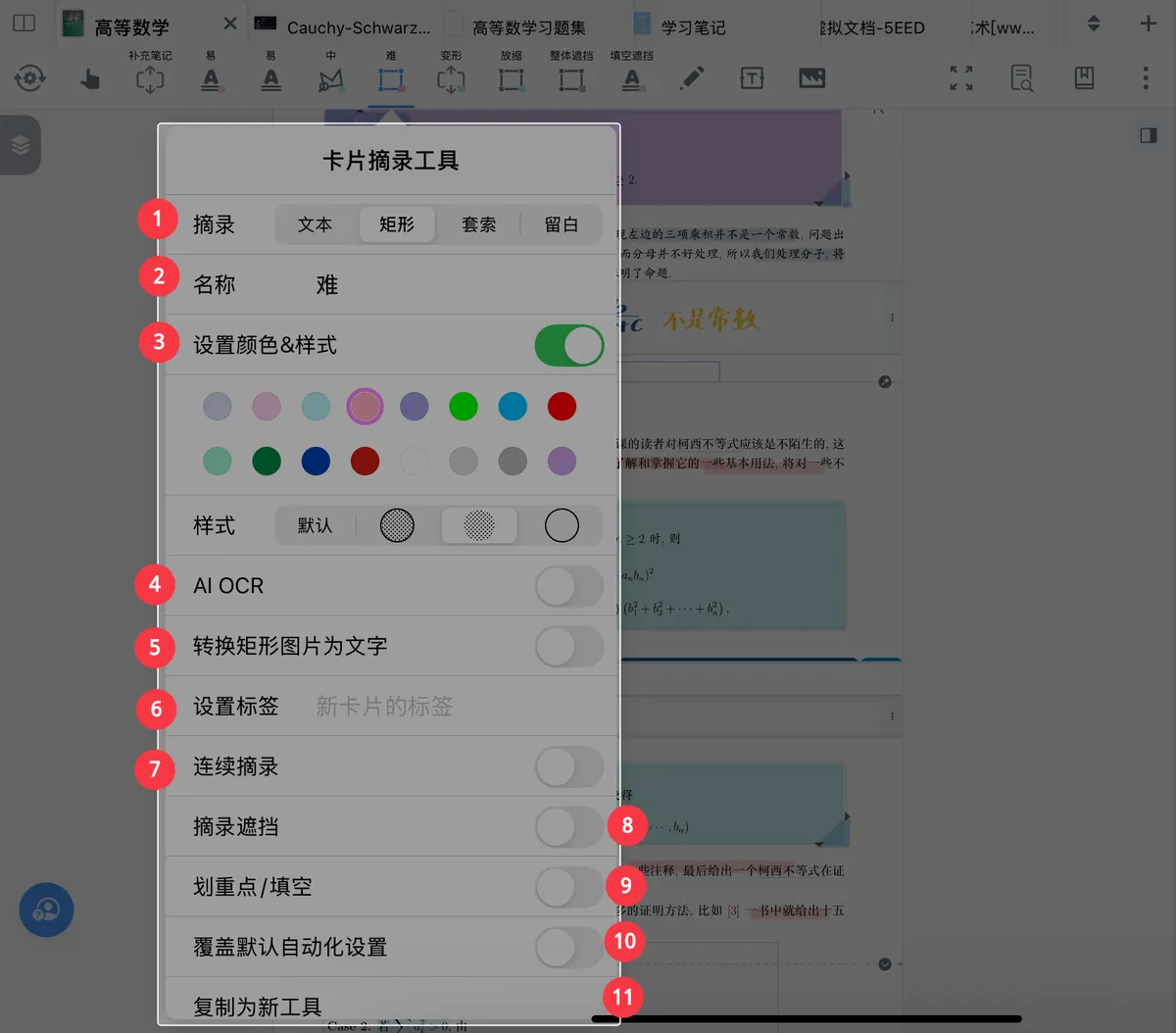Image resolution: width=1176 pixels, height=1033 pixels.
Task: Toggle the right side panel icon
Action: [x=1149, y=135]
